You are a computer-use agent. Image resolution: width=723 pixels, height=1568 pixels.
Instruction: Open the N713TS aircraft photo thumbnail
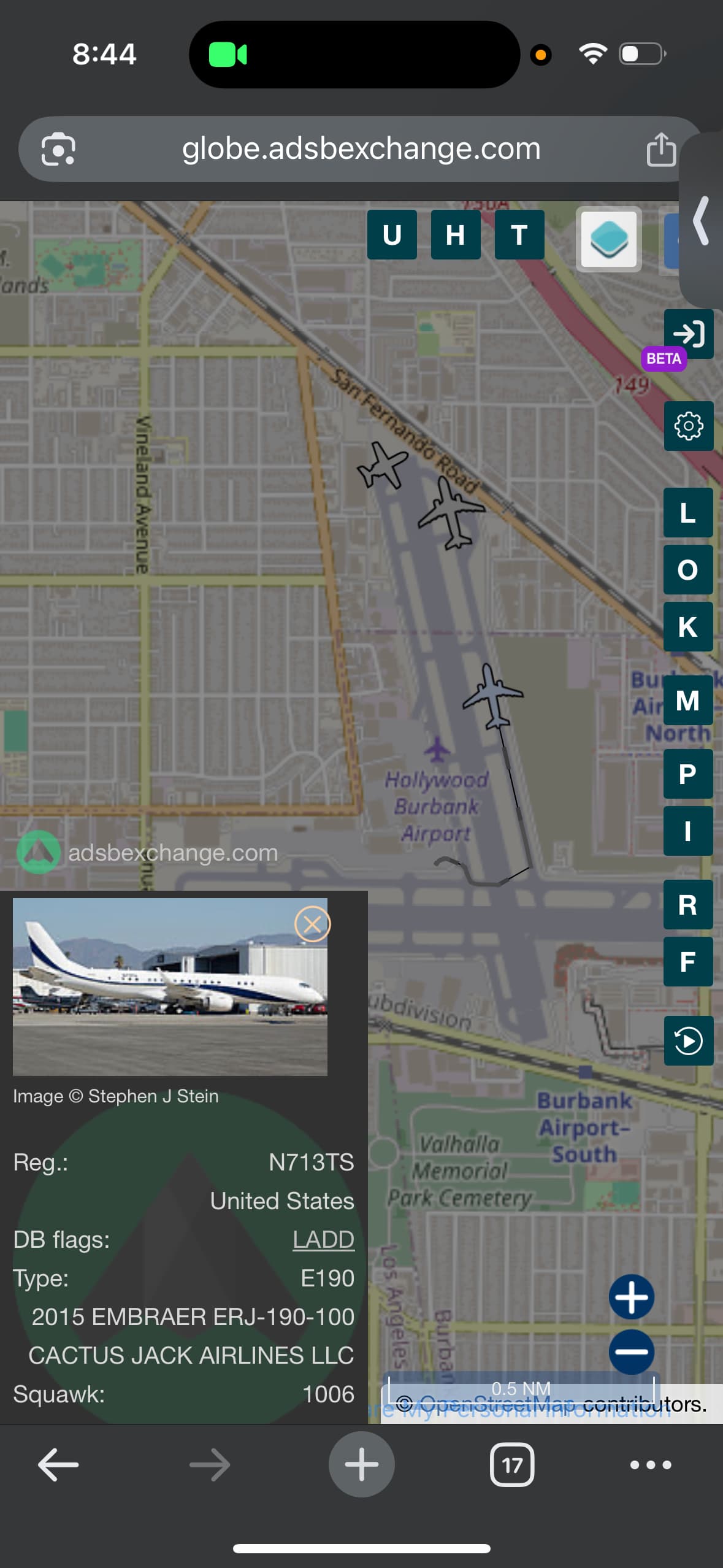(x=170, y=987)
